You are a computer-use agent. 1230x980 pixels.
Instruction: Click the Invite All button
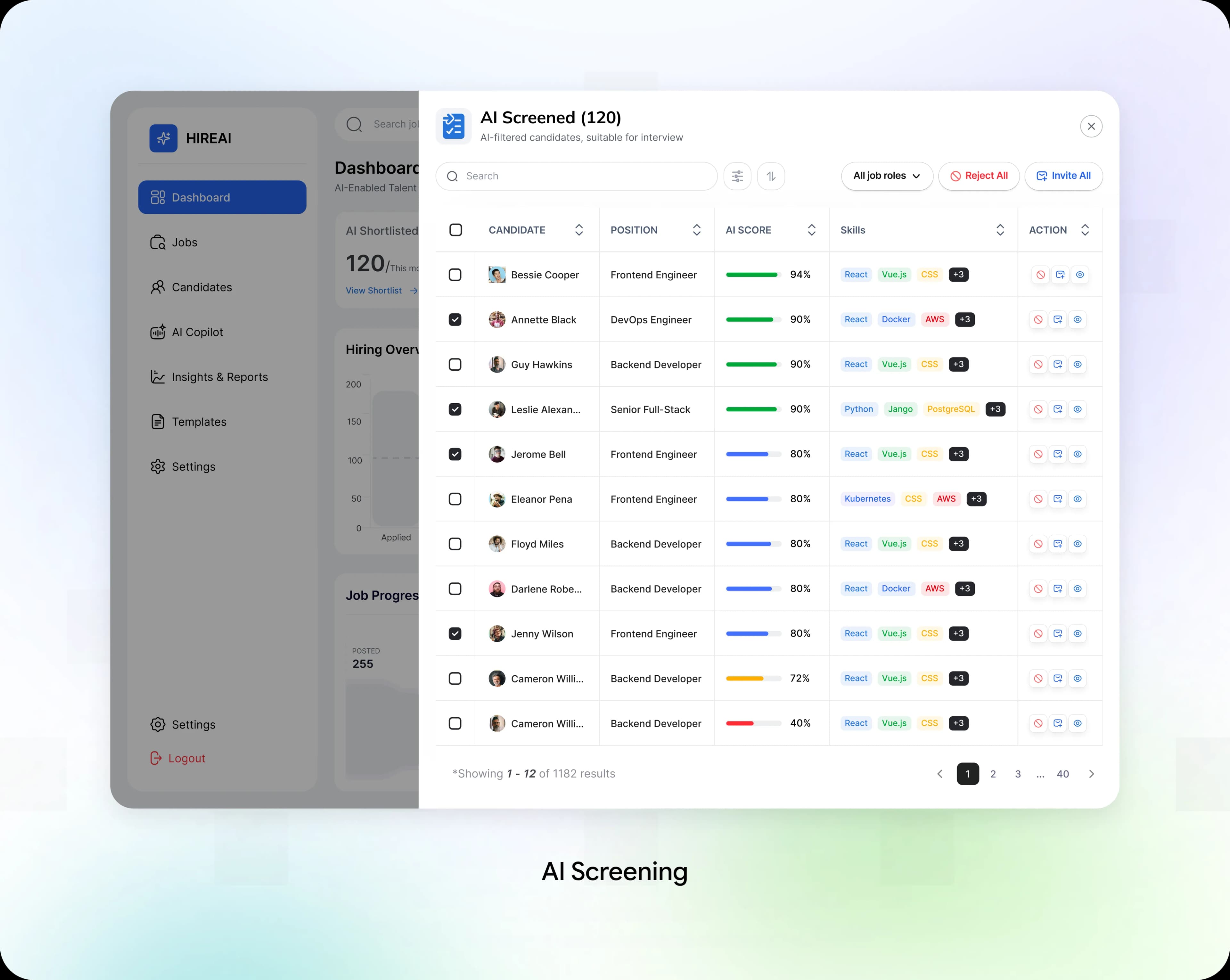pyautogui.click(x=1063, y=176)
